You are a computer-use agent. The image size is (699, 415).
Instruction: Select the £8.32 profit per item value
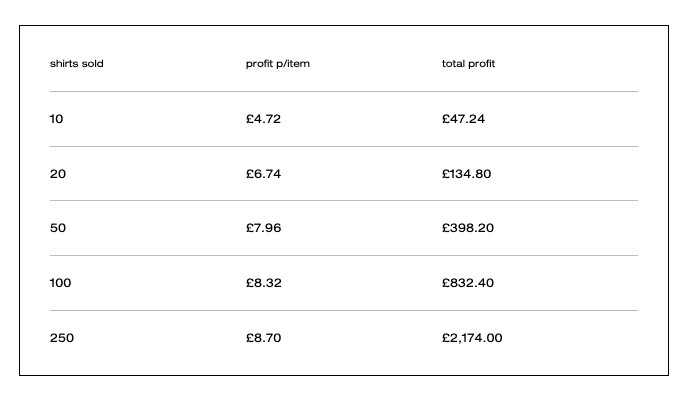[263, 283]
